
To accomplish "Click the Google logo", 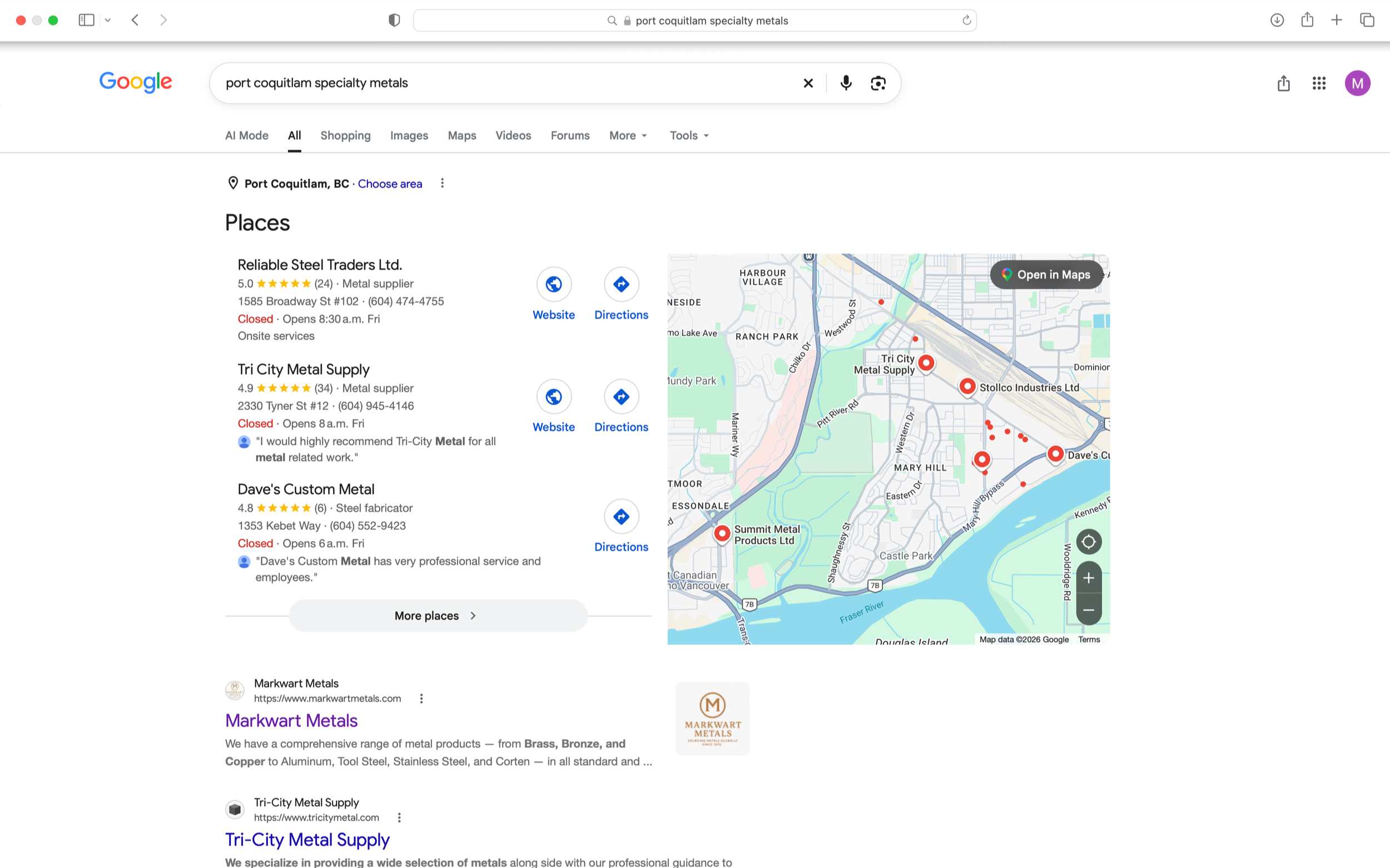I will pyautogui.click(x=136, y=82).
